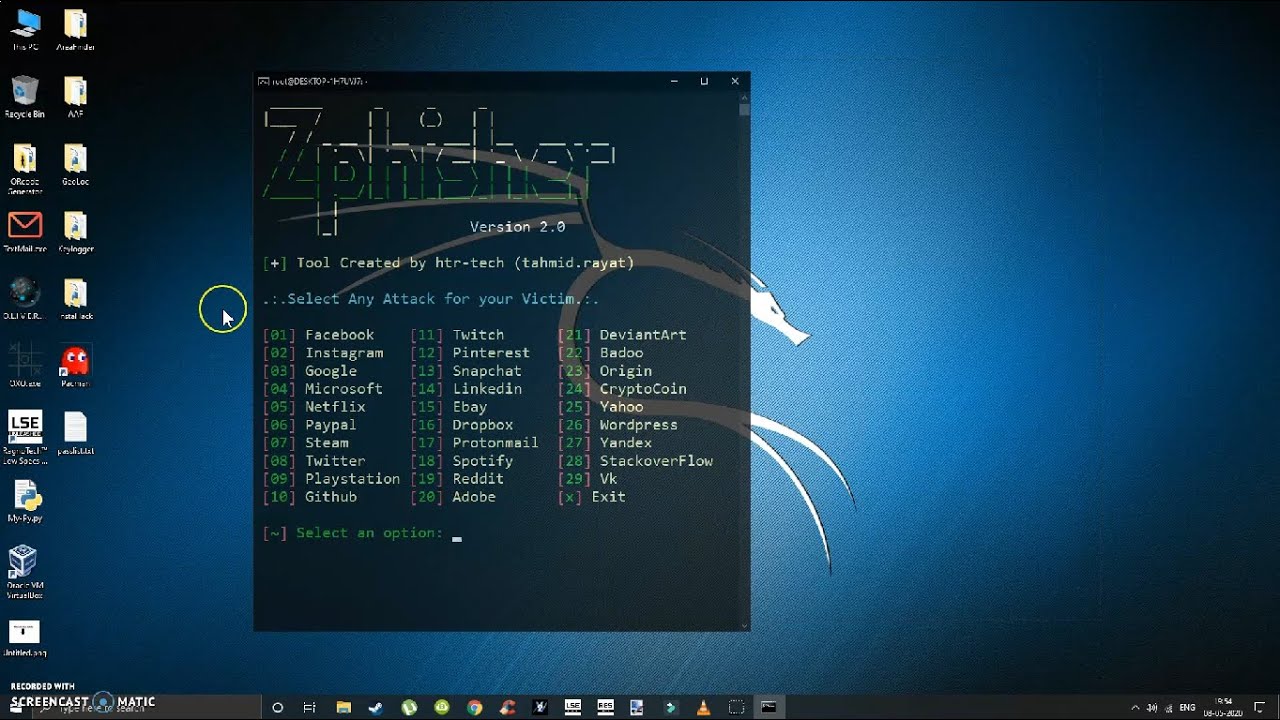Open the This PC desktop icon
Screen dimensions: 1280x720
25,30
